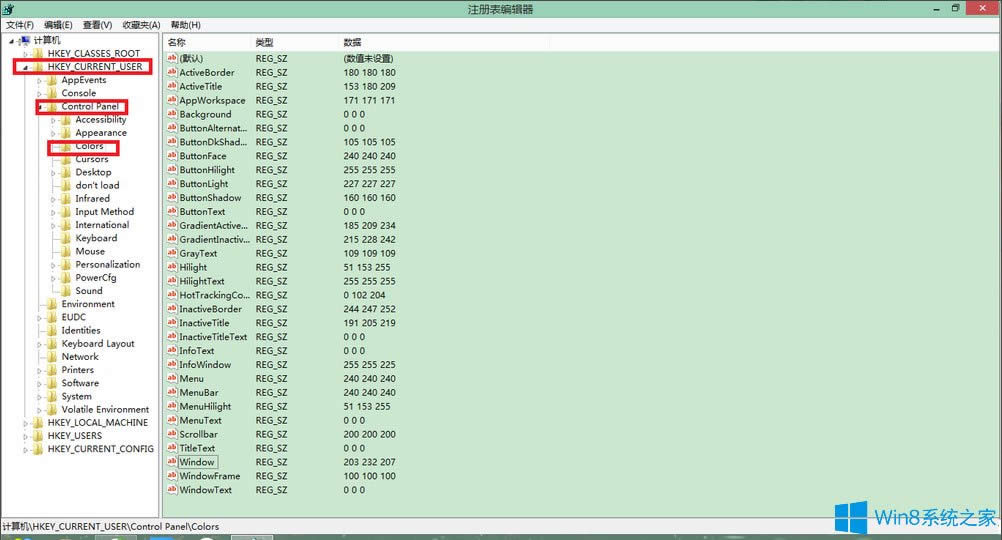1002x540 pixels.
Task: Open the 文件(F) menu
Action: click(x=20, y=24)
